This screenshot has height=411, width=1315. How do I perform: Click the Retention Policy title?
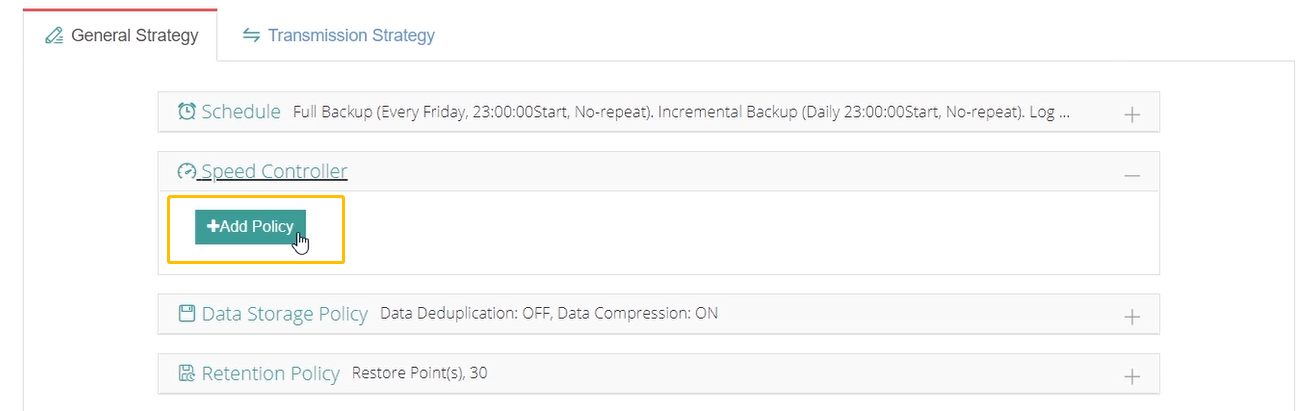(x=271, y=373)
